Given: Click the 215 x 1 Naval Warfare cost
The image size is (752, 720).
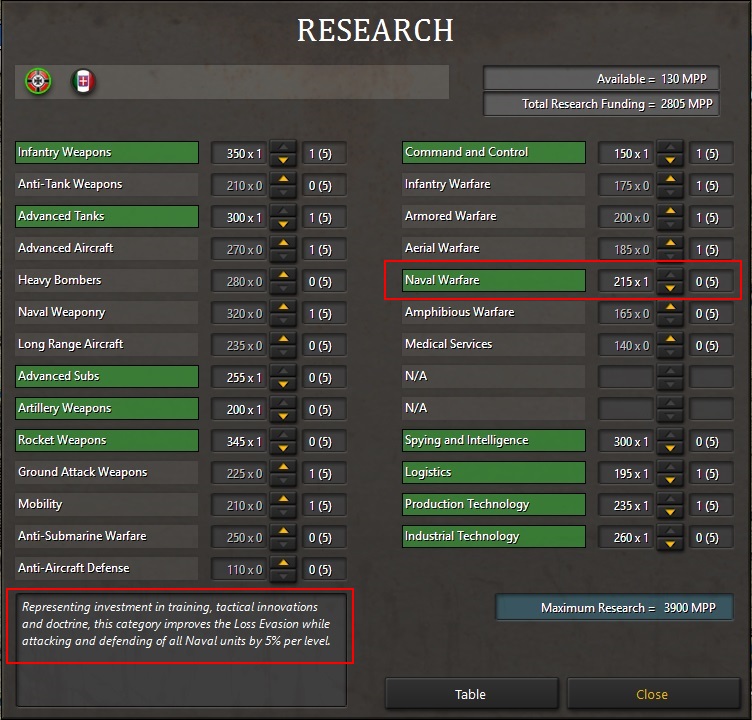Looking at the screenshot, I should click(x=626, y=282).
